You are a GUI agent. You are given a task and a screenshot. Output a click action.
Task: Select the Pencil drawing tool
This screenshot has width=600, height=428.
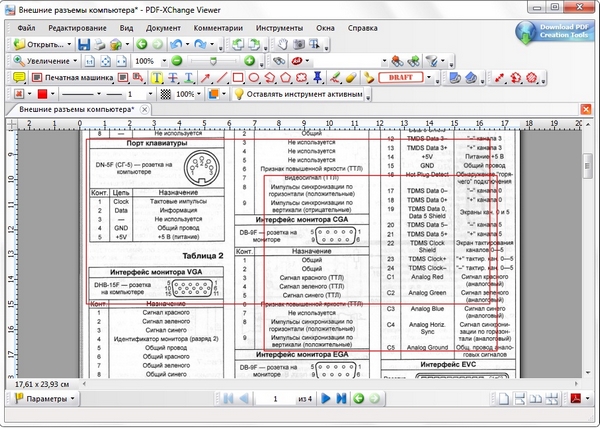point(336,78)
